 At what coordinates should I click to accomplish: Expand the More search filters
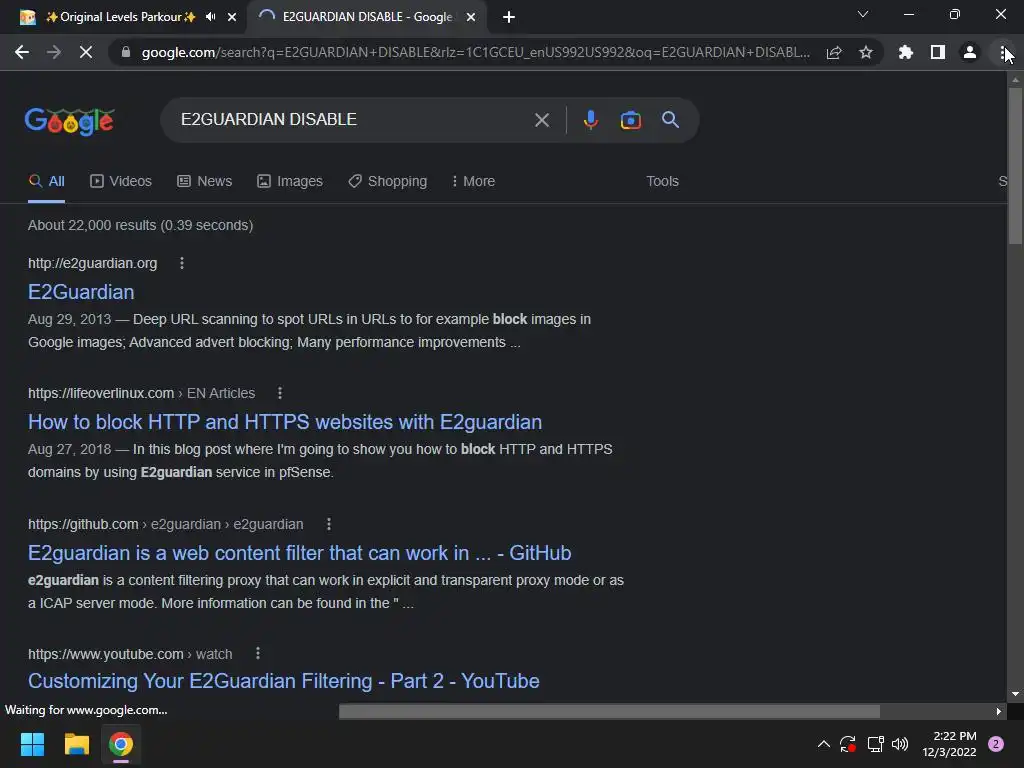(x=473, y=182)
